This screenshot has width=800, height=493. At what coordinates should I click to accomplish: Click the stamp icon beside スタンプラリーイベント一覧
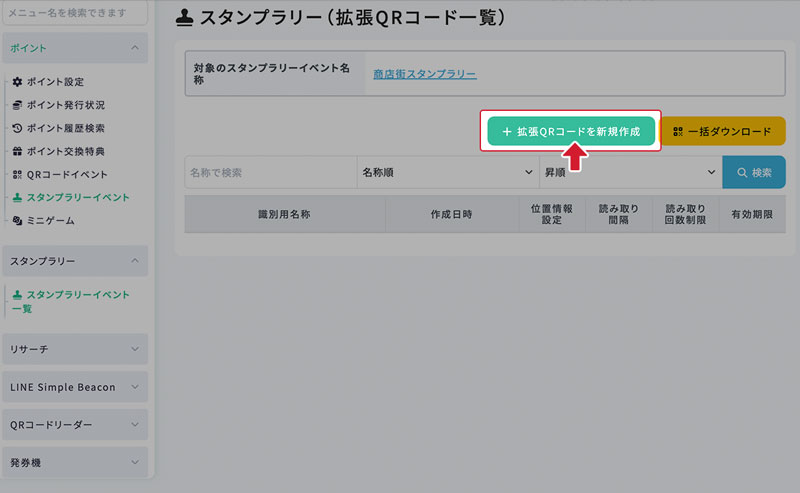pyautogui.click(x=17, y=294)
